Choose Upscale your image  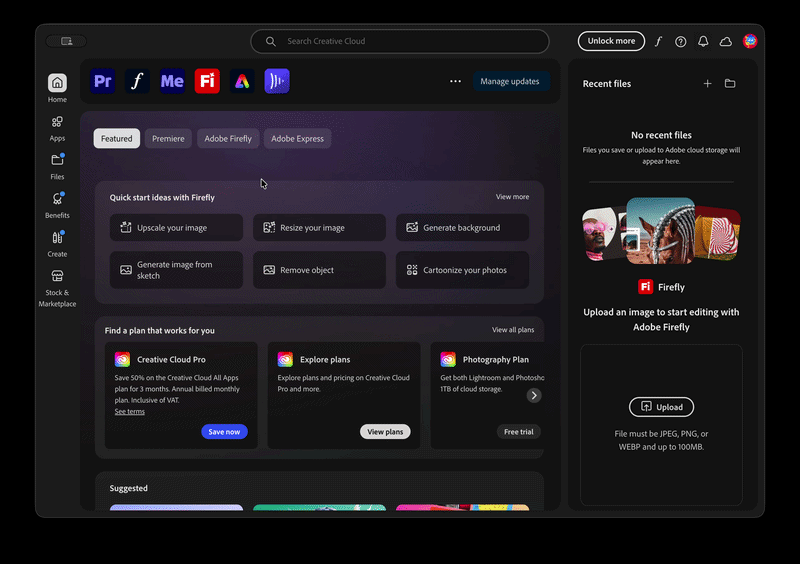(x=176, y=228)
